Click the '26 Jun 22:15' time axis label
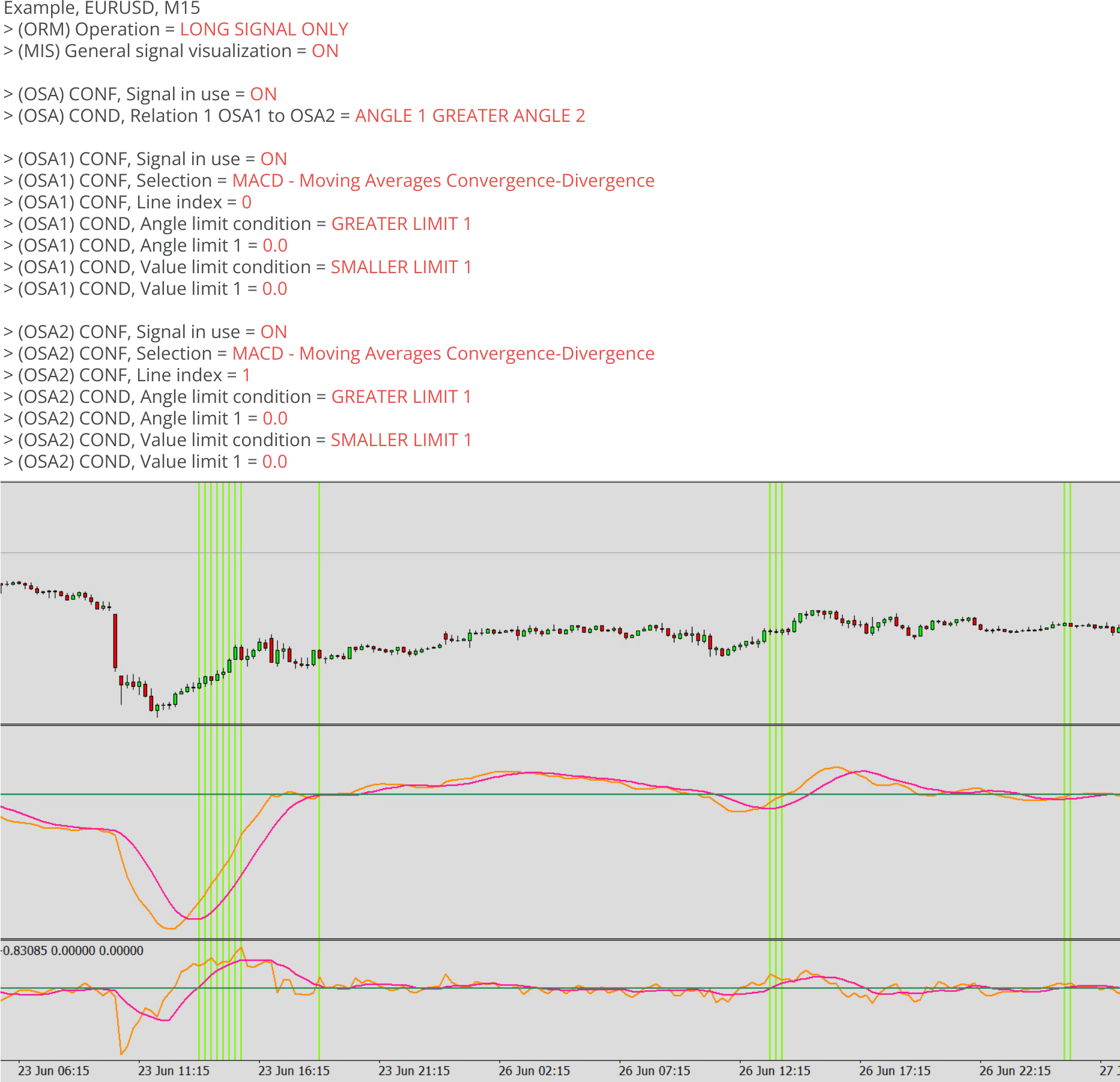The width and height of the screenshot is (1120, 1082). point(1014,1071)
